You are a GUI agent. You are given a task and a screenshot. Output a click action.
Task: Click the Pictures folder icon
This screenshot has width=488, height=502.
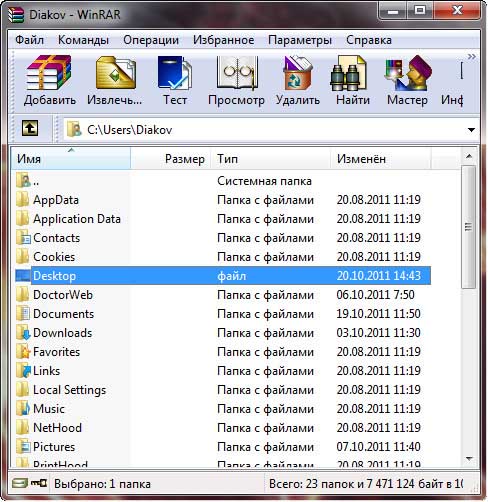23,447
